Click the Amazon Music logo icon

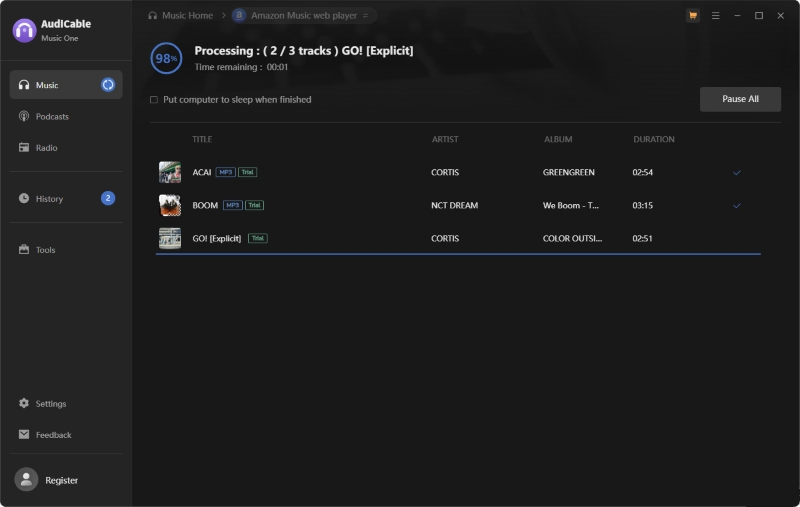pos(239,15)
